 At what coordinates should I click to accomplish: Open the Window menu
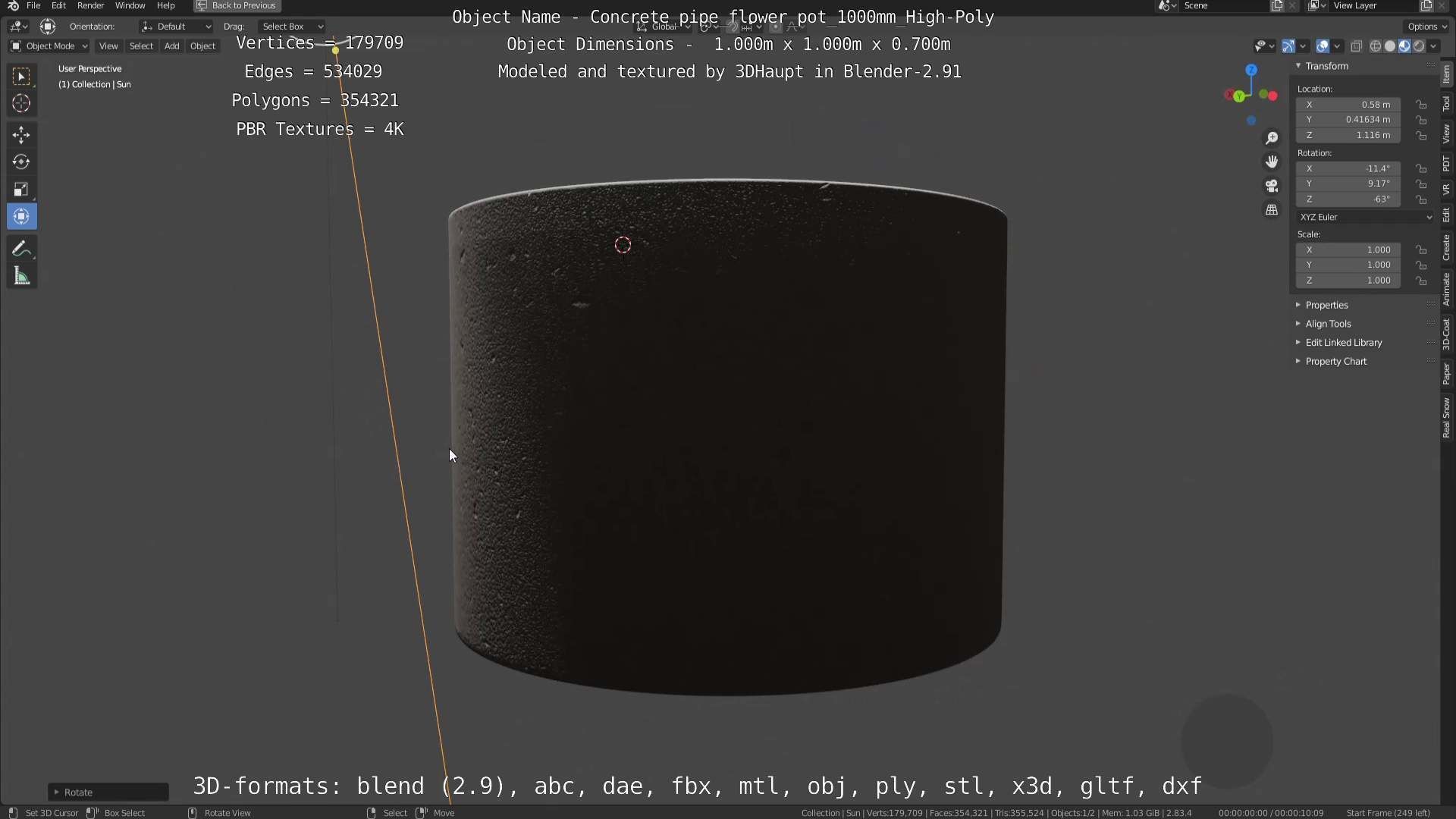click(x=130, y=5)
